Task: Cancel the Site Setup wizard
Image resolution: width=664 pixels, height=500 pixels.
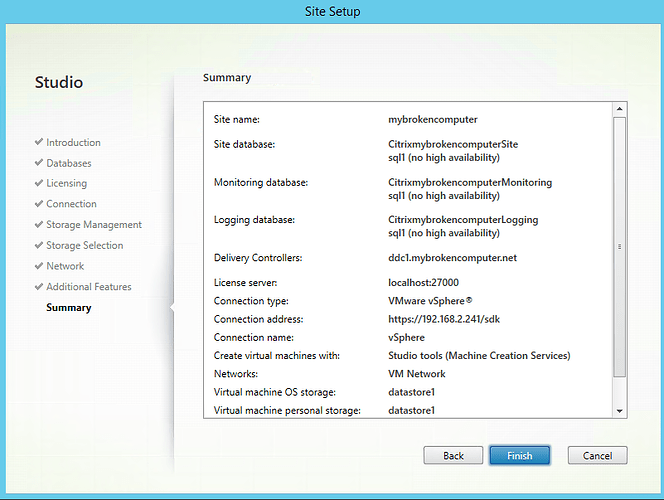Action: (x=597, y=455)
